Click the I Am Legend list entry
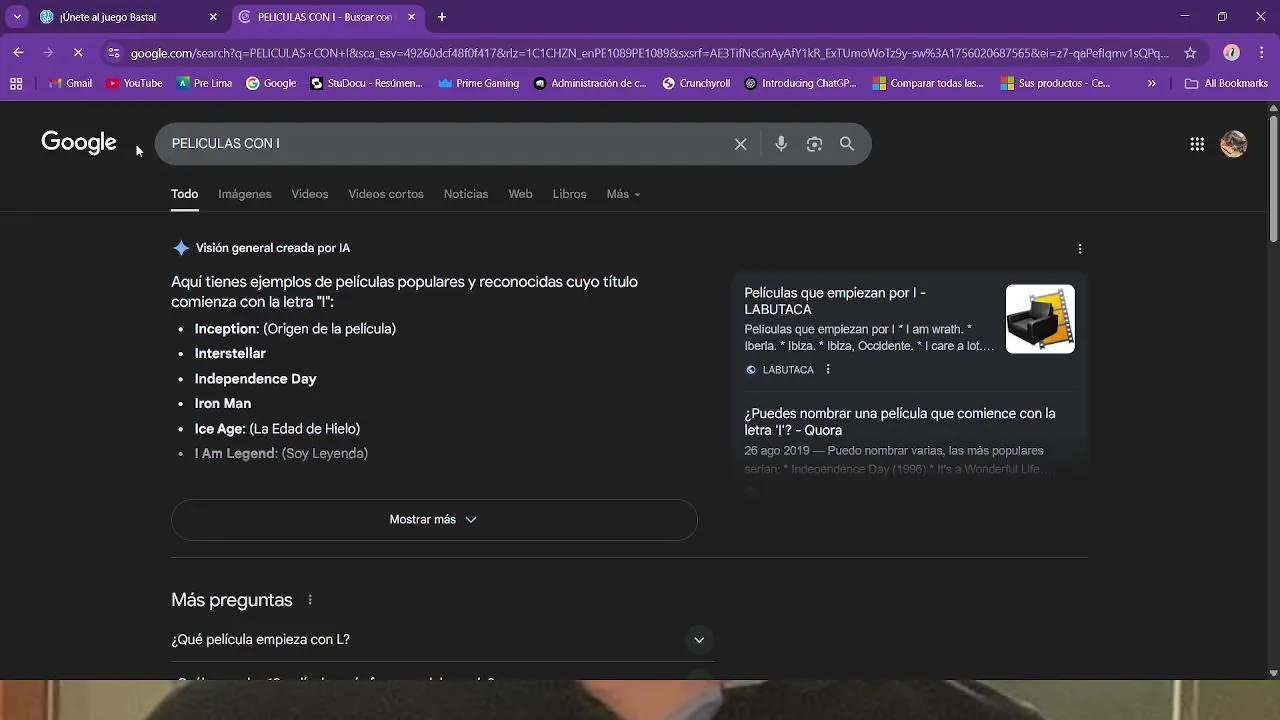 coord(281,454)
